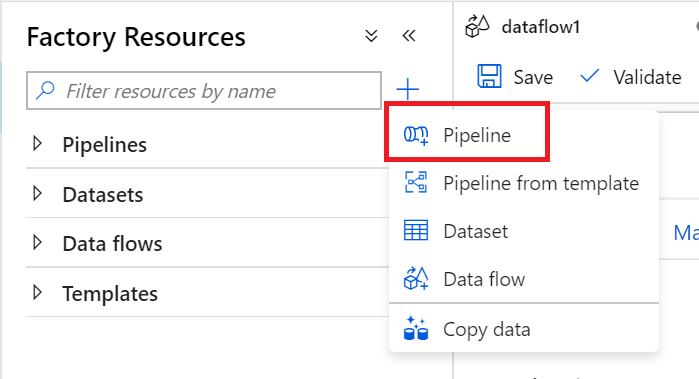Click the Copy data sparkle icon
Image resolution: width=699 pixels, height=379 pixels.
click(416, 328)
